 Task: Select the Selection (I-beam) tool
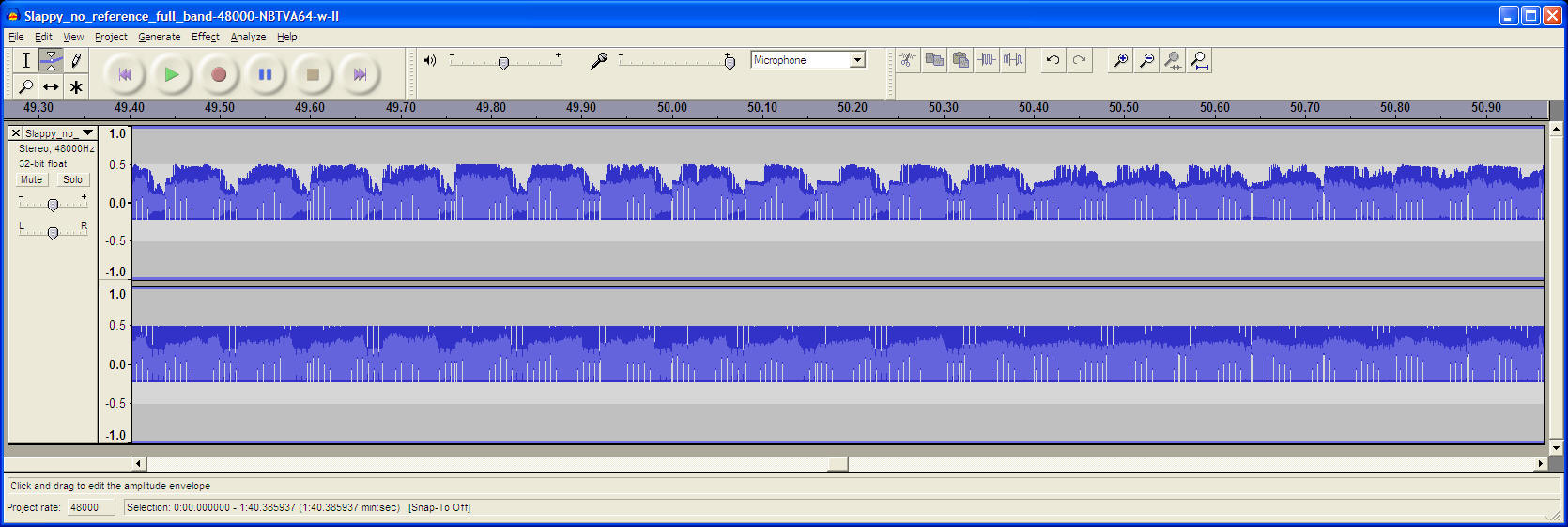[x=26, y=60]
